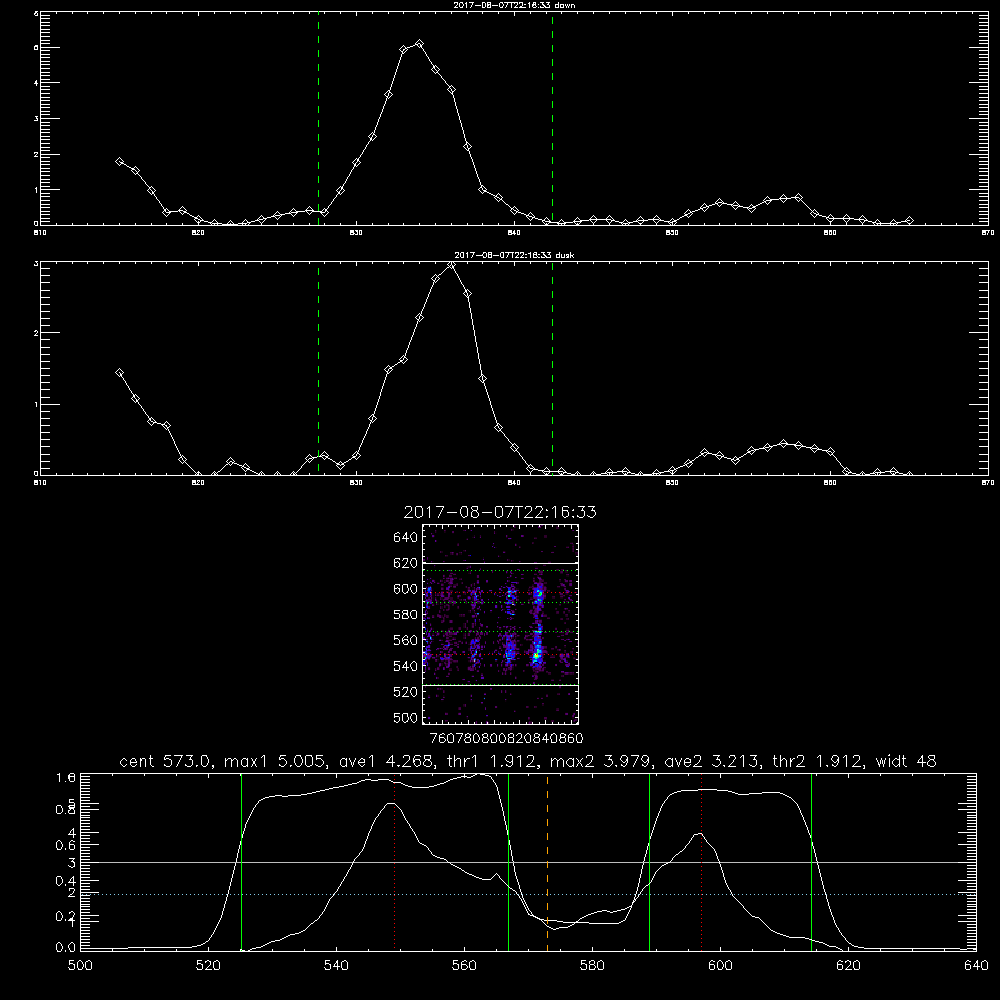Click the timestamp title above the spectrogram image
Viewport: 1000px width, 1000px height.
click(x=500, y=512)
